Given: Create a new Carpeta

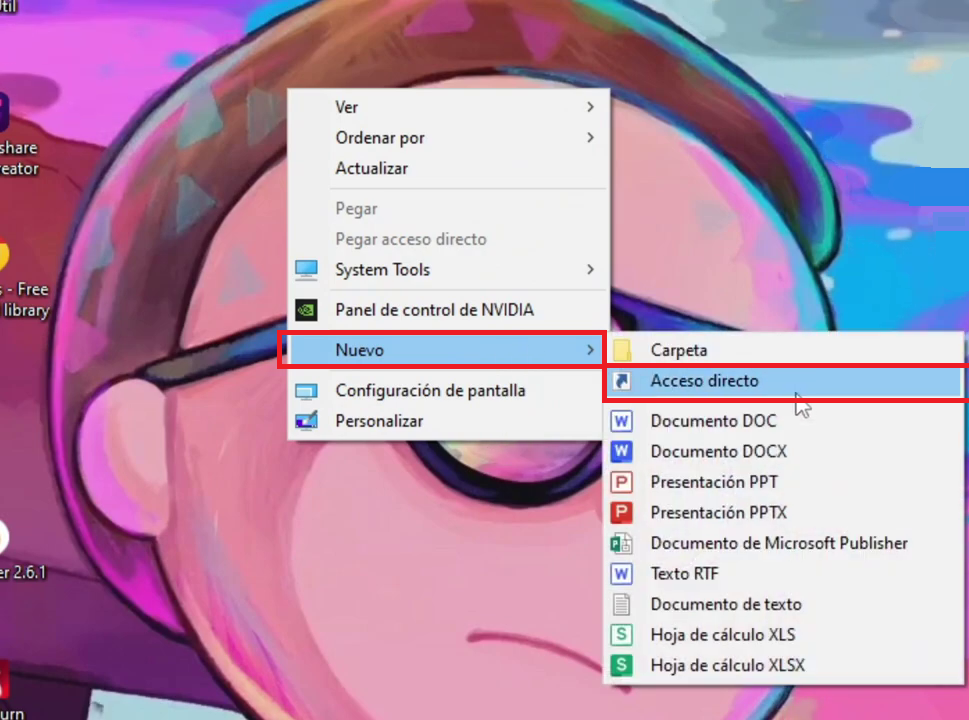Looking at the screenshot, I should 783,350.
